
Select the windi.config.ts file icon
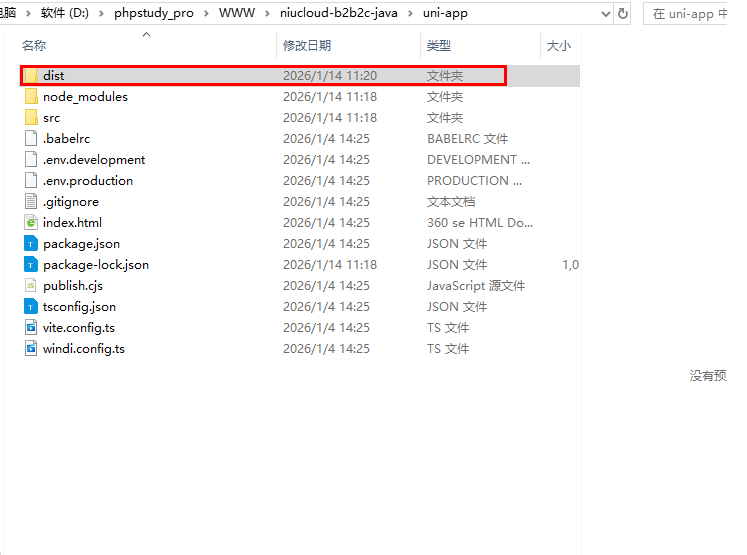tap(31, 349)
